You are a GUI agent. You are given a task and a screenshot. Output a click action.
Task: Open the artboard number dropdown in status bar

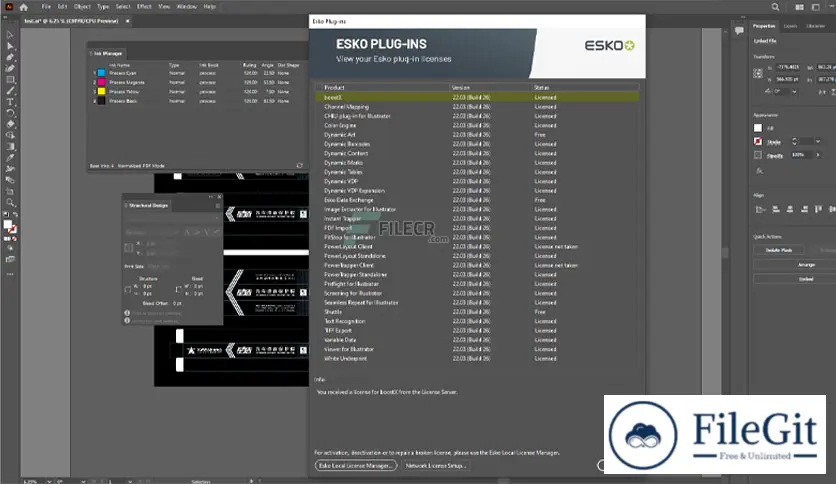[130, 481]
